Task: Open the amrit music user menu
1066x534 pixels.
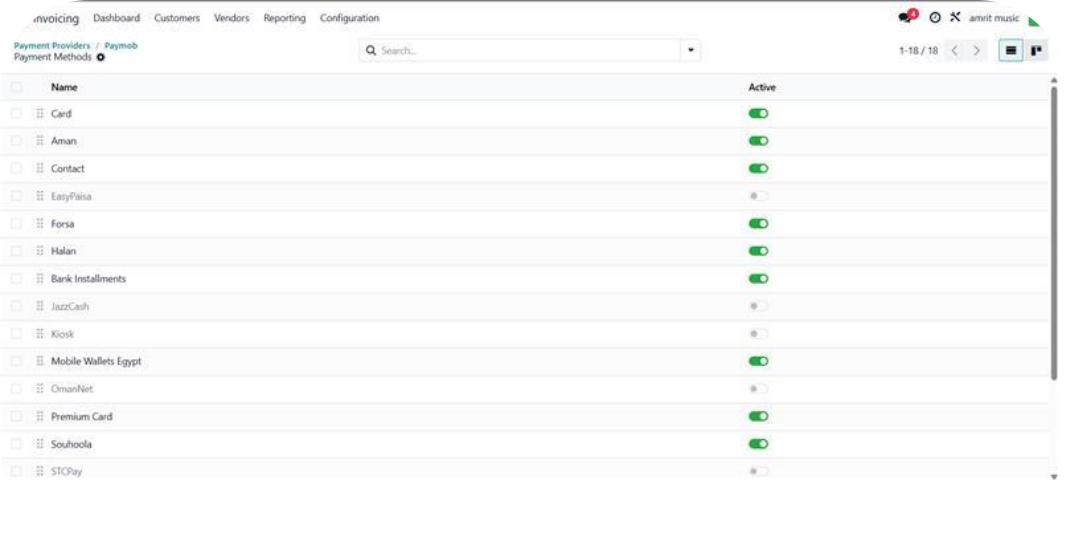Action: coord(995,18)
